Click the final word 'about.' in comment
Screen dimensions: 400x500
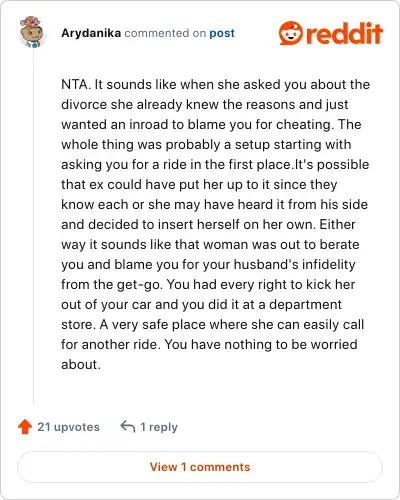tap(81, 364)
